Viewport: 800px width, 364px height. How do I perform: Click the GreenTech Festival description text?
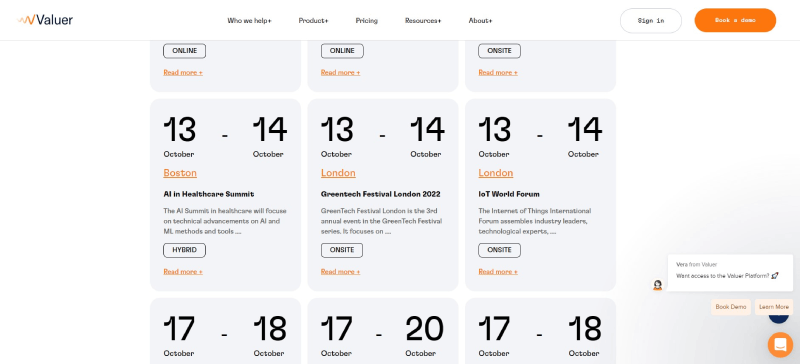(382, 221)
